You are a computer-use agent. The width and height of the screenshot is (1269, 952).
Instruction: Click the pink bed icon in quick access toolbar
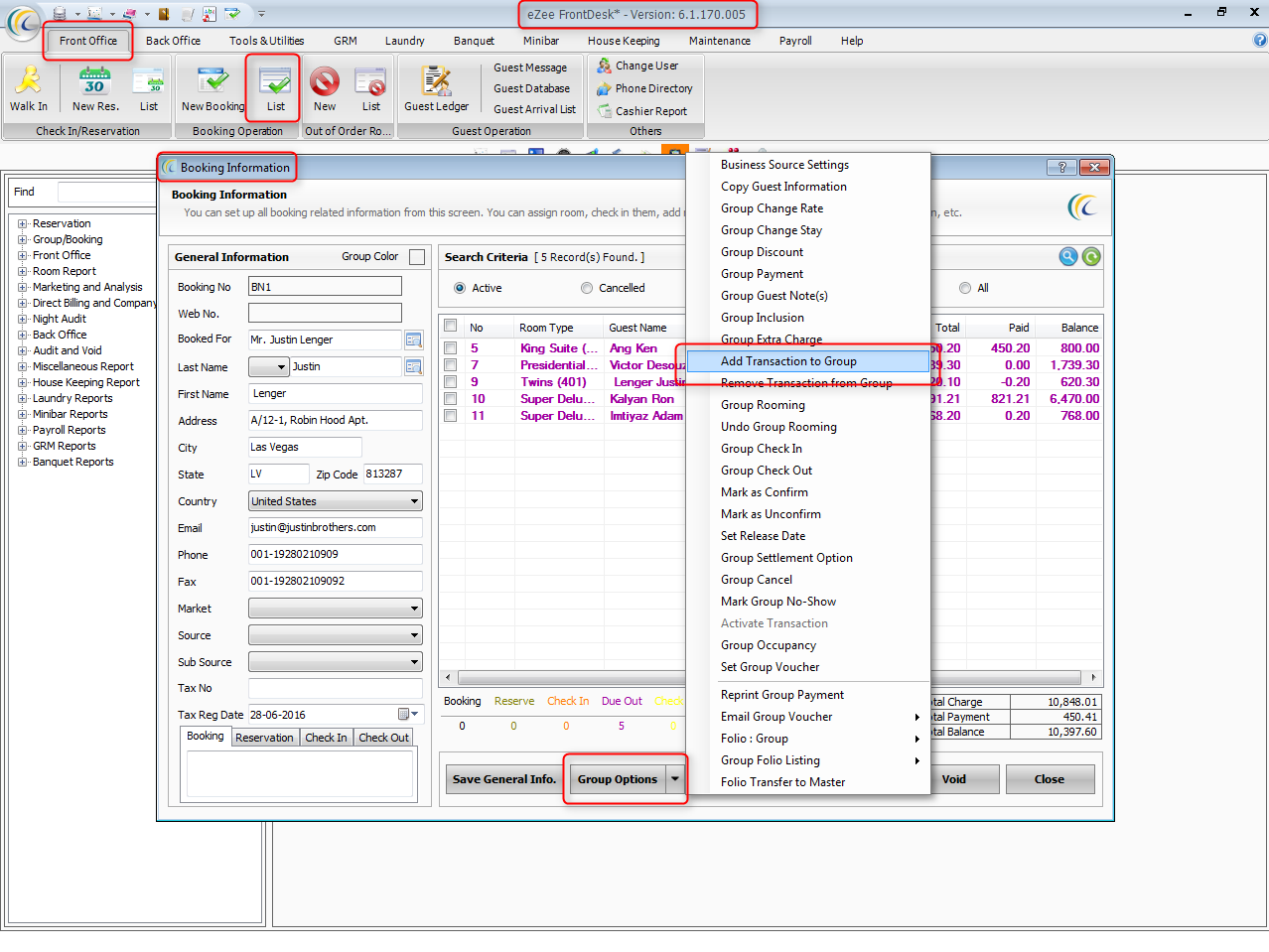(129, 13)
